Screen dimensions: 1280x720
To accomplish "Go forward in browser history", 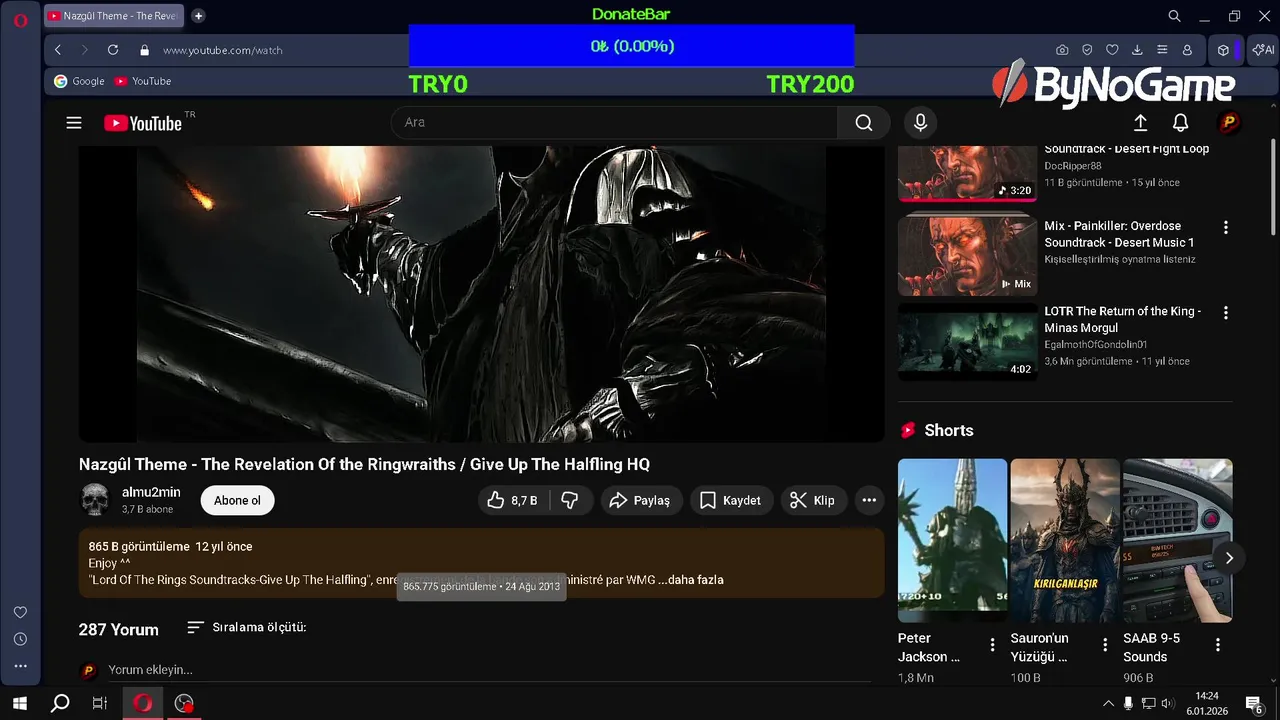I will pos(85,50).
